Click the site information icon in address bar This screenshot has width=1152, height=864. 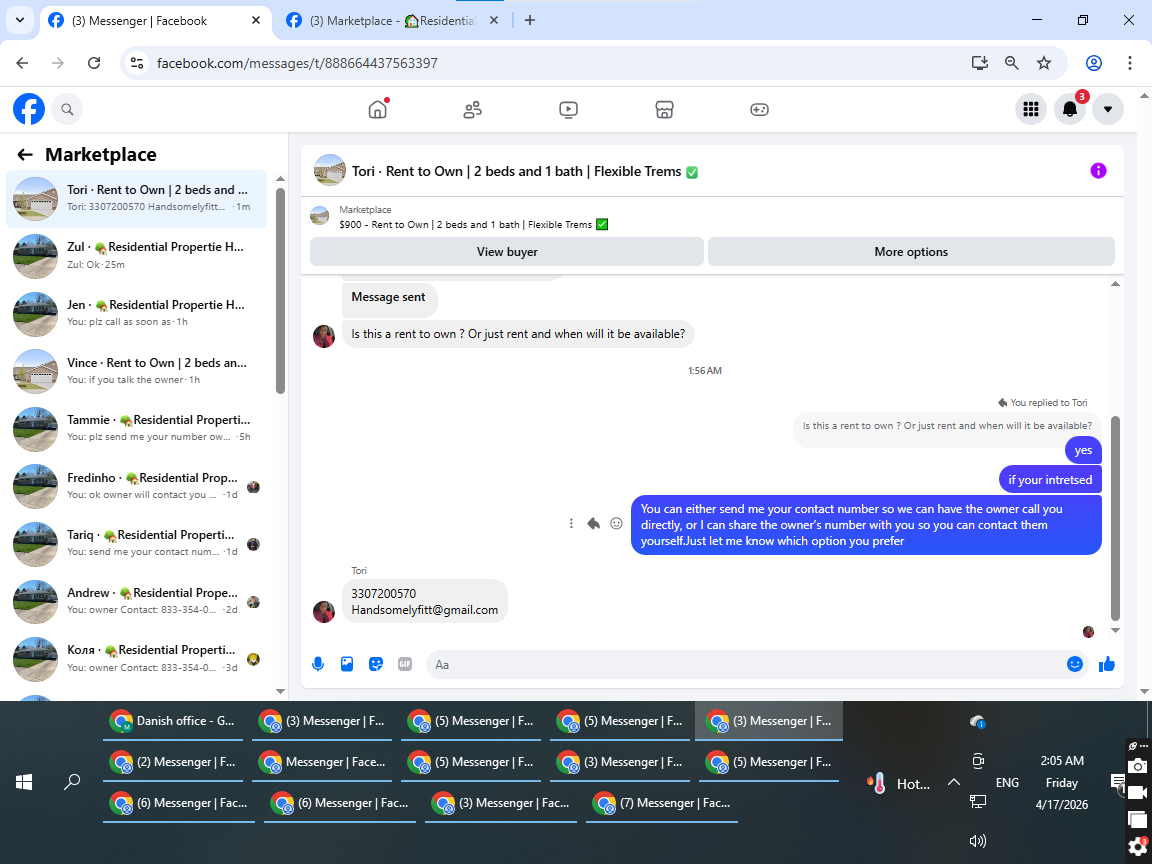[137, 63]
